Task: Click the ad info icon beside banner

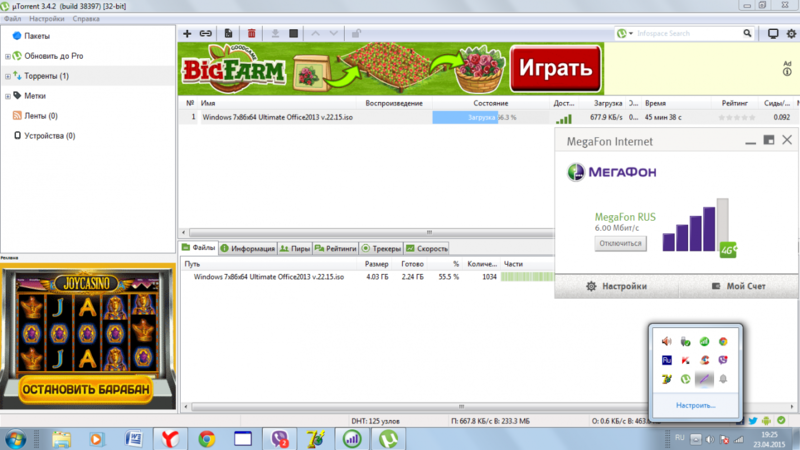Action: pyautogui.click(x=787, y=72)
